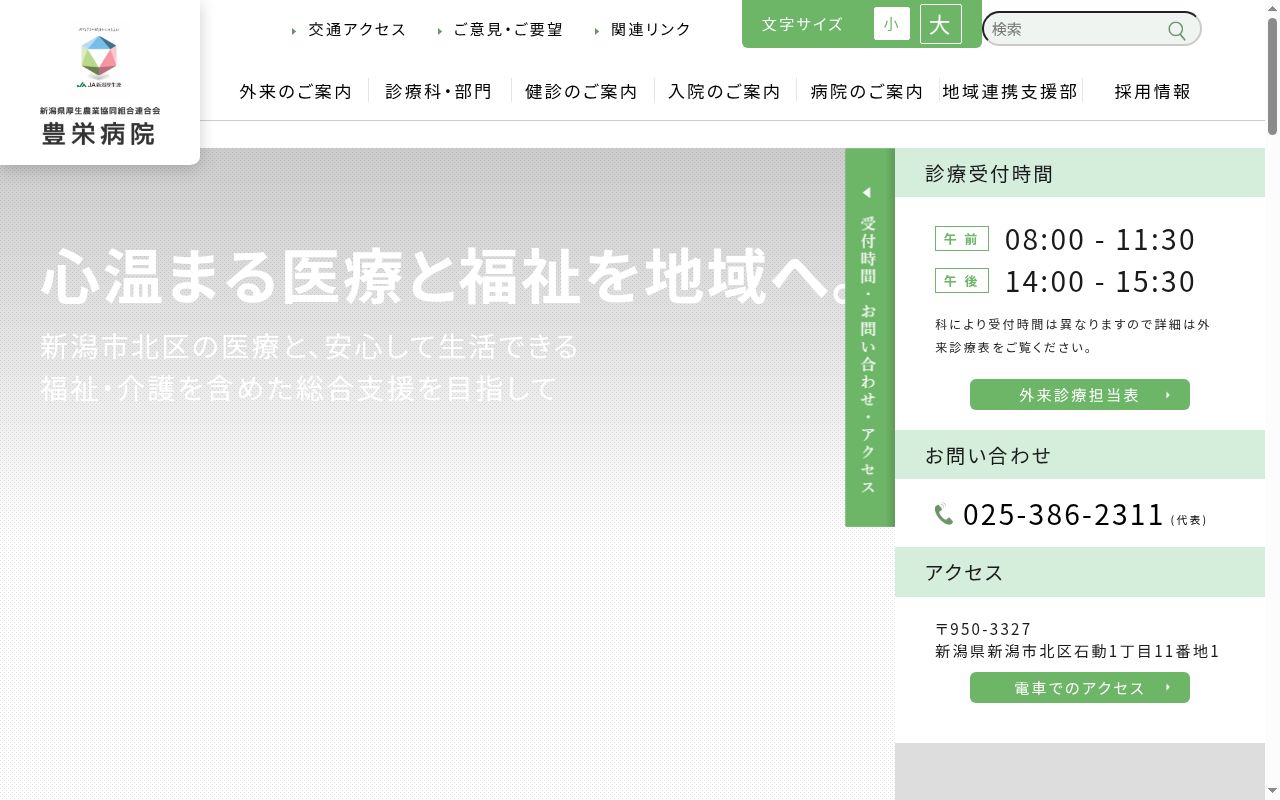Screen dimensions: 1280x800
Task: Open the 入院のご案内 menu
Action: click(x=725, y=91)
